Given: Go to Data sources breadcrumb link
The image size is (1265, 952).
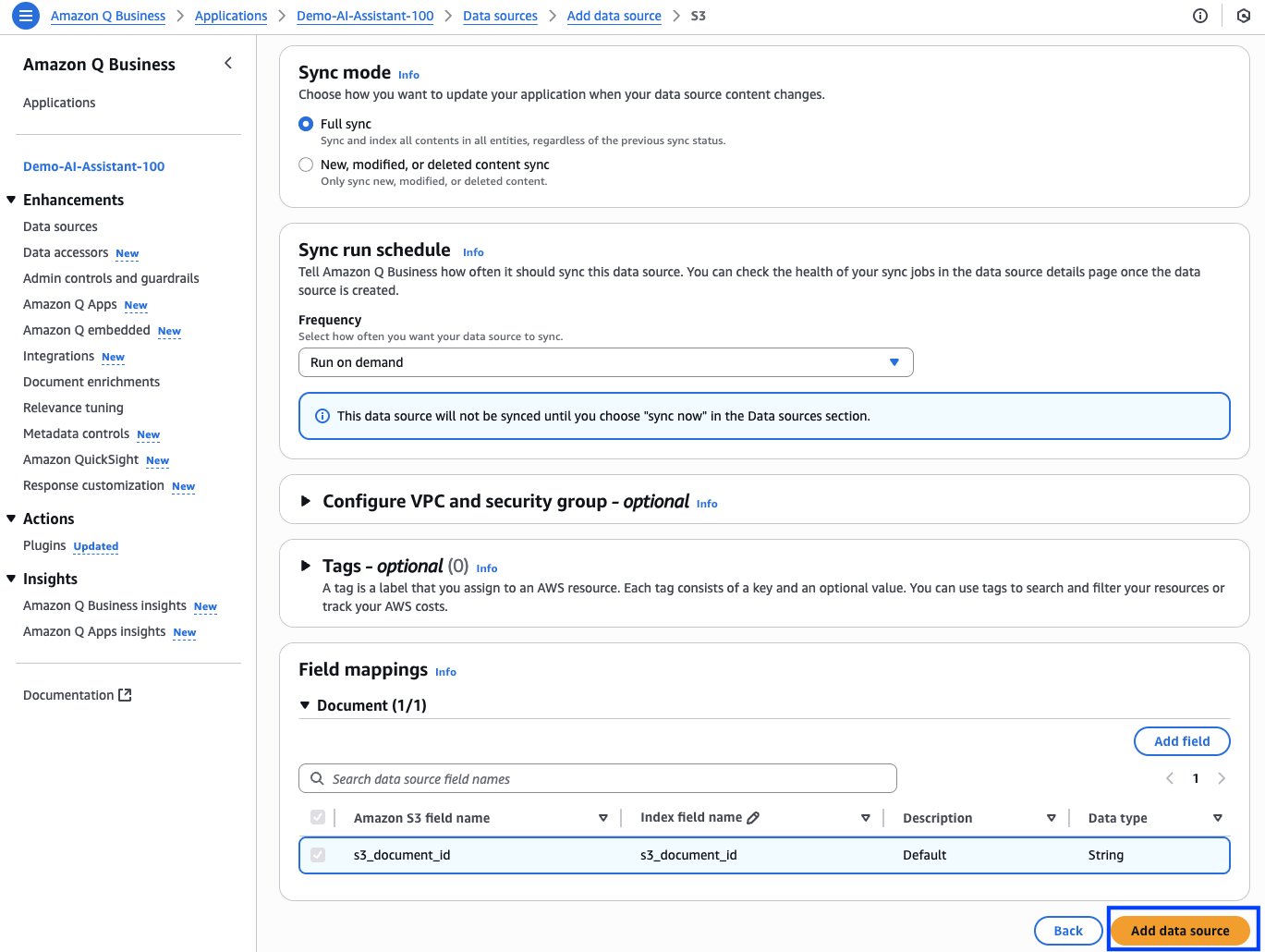Looking at the screenshot, I should pos(500,16).
